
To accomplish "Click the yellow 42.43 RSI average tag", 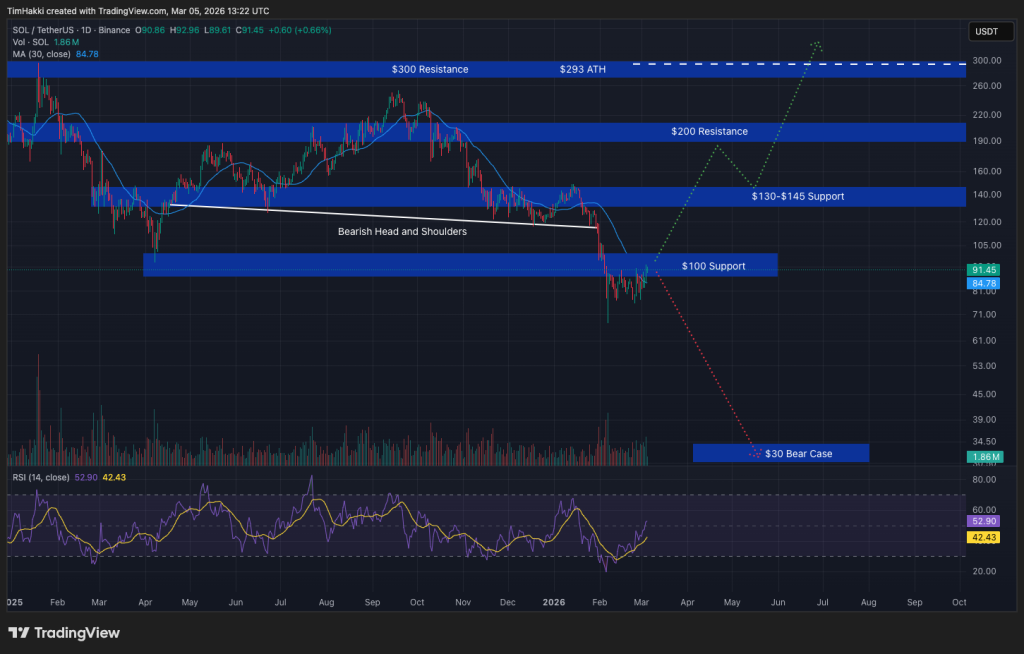I will click(984, 537).
